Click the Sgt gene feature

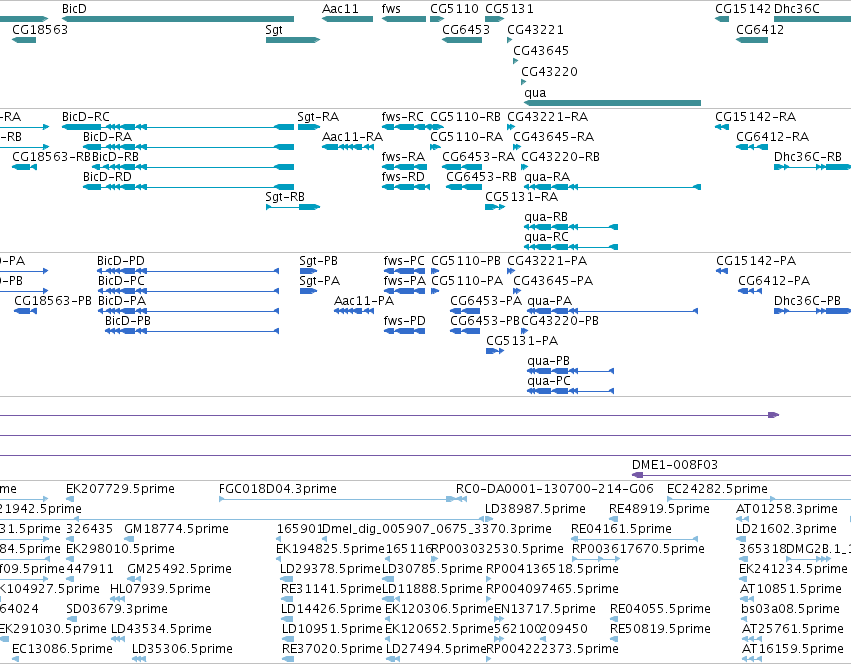click(293, 40)
